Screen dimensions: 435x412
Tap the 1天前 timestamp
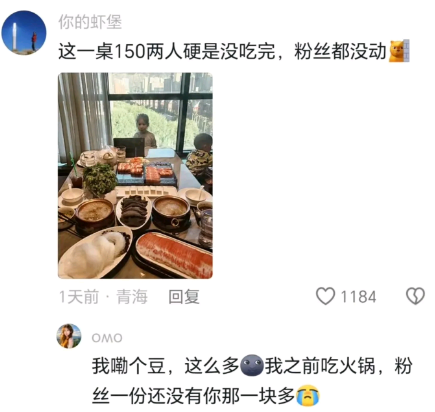point(79,297)
